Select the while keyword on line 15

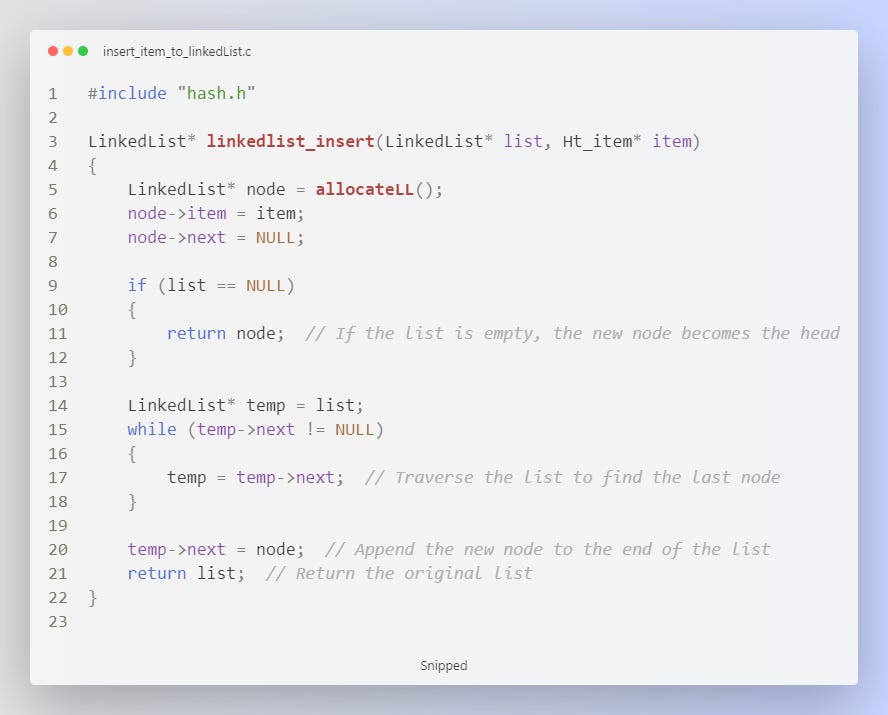(x=152, y=429)
